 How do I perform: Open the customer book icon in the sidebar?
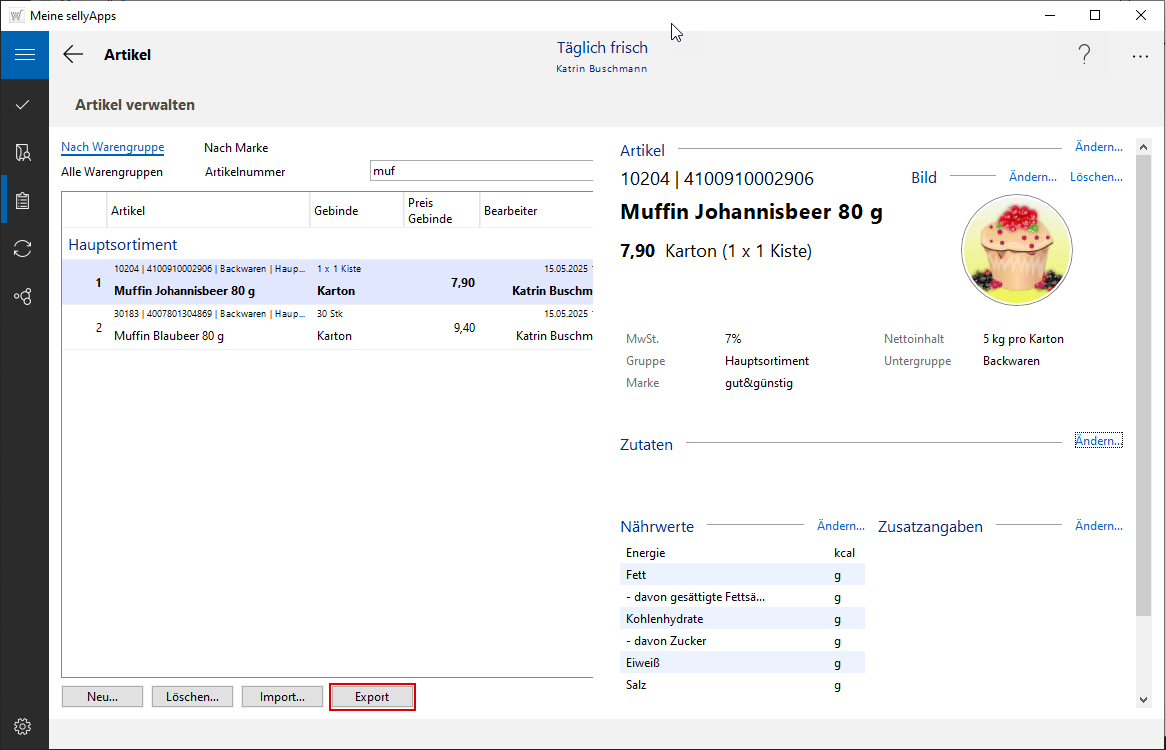click(x=24, y=152)
